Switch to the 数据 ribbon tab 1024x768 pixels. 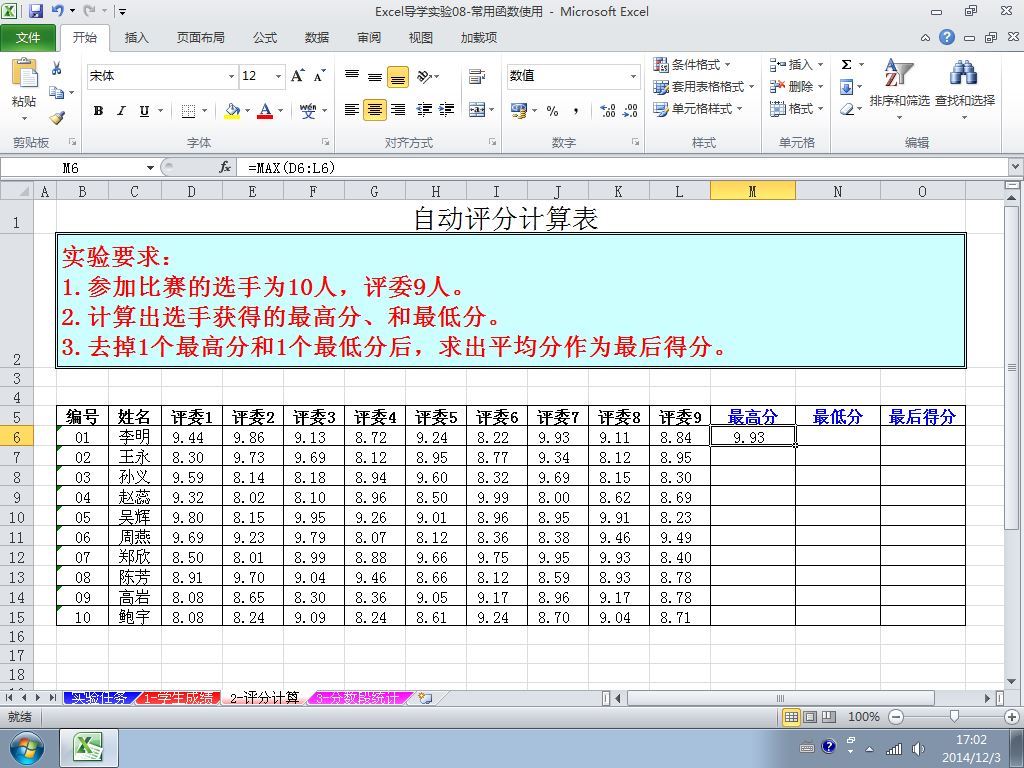(317, 38)
